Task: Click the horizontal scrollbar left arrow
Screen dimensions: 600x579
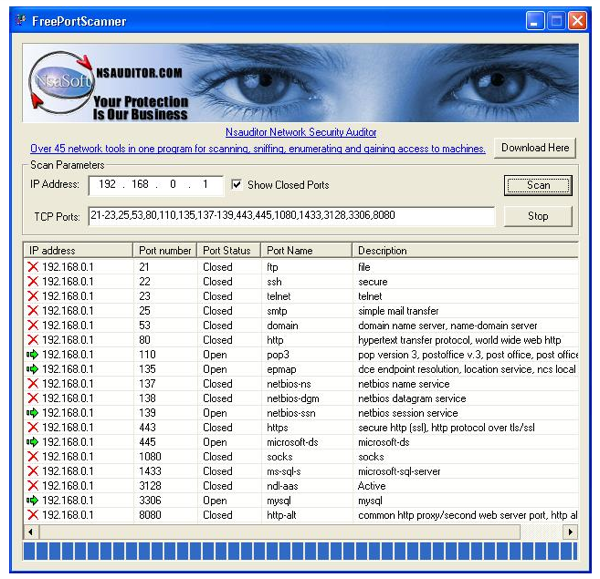Action: (31, 532)
